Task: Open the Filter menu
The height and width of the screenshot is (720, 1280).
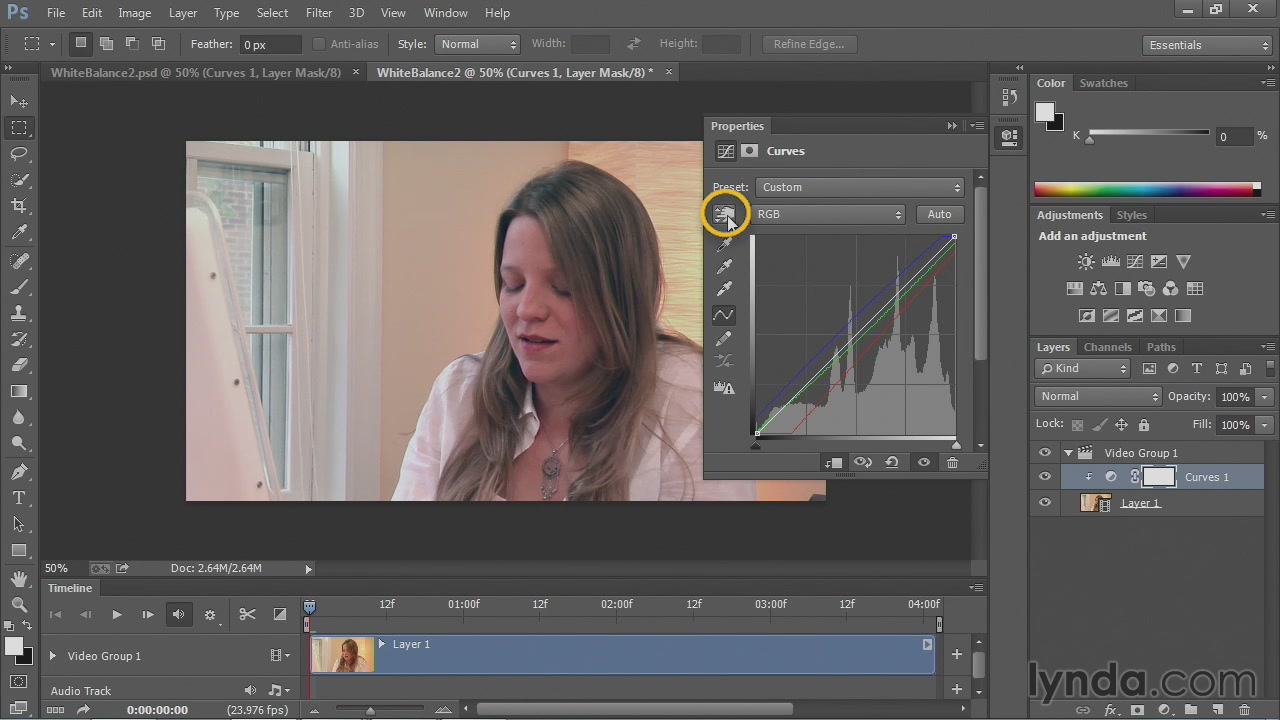Action: click(319, 13)
